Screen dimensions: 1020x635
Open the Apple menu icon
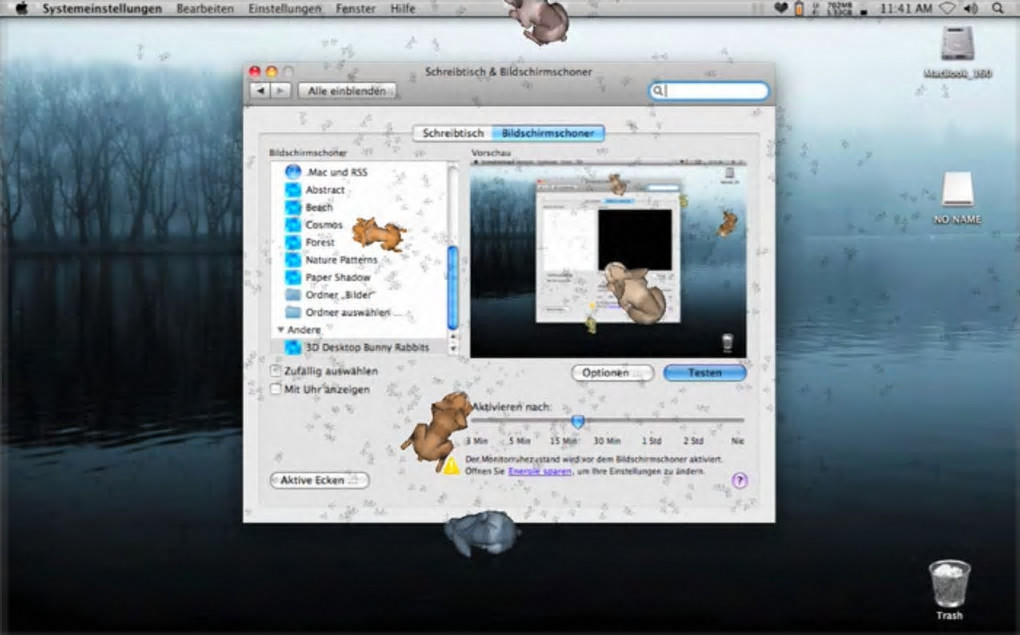(21, 8)
